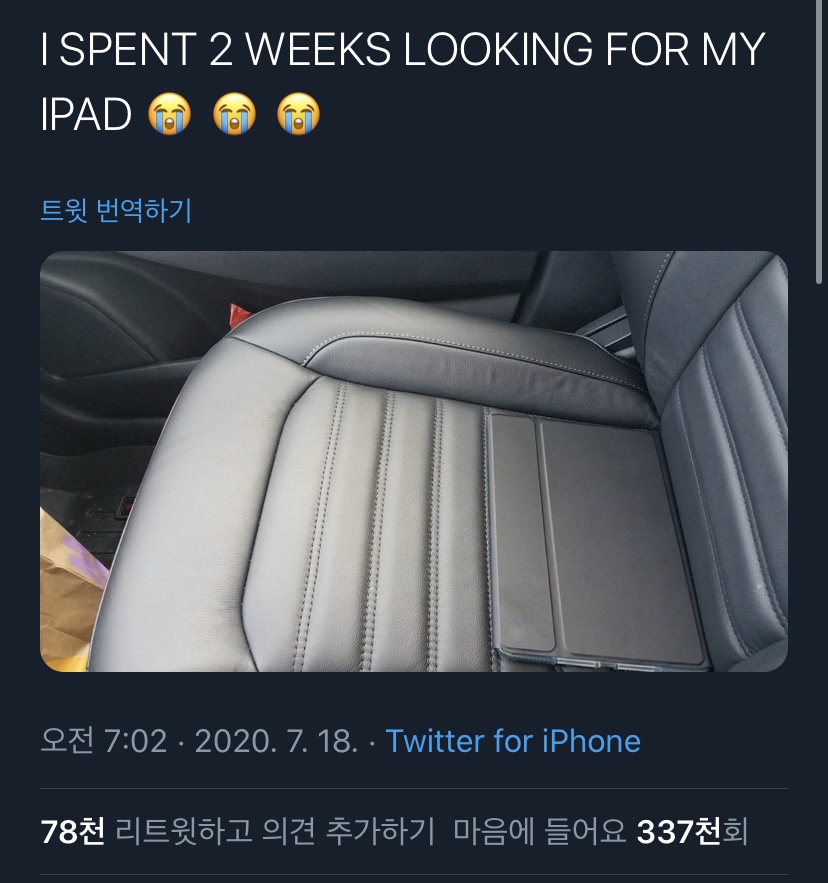828x883 pixels.
Task: Click the red object beside seat
Action: 238,314
